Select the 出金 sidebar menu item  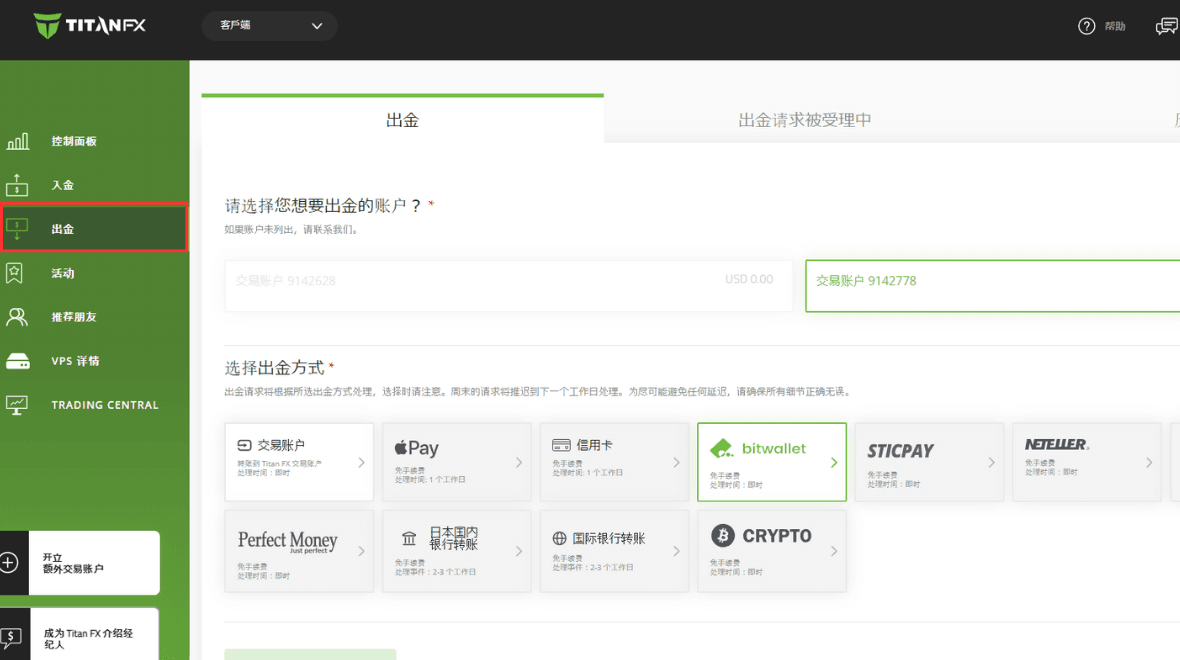point(94,229)
